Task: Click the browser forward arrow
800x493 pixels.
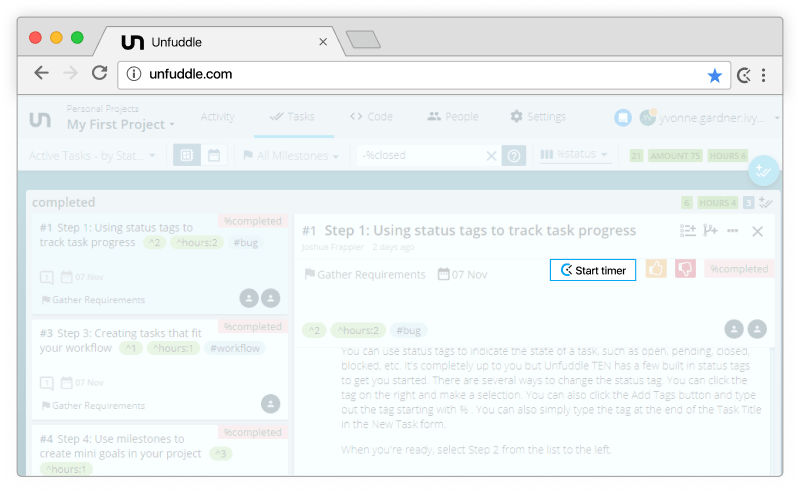Action: pos(70,73)
